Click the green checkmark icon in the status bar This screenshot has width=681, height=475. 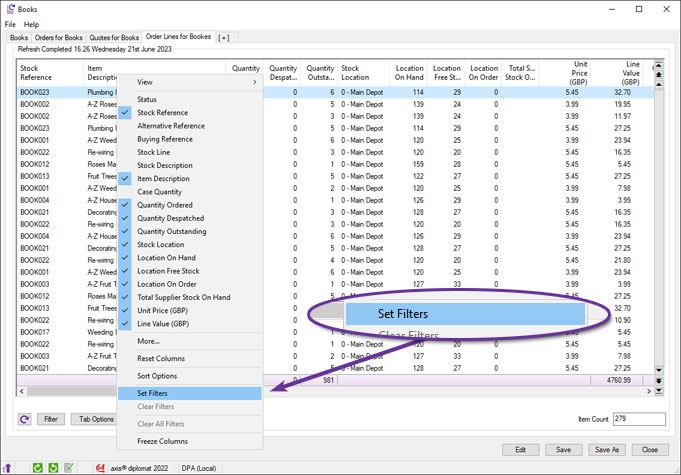[x=69, y=468]
